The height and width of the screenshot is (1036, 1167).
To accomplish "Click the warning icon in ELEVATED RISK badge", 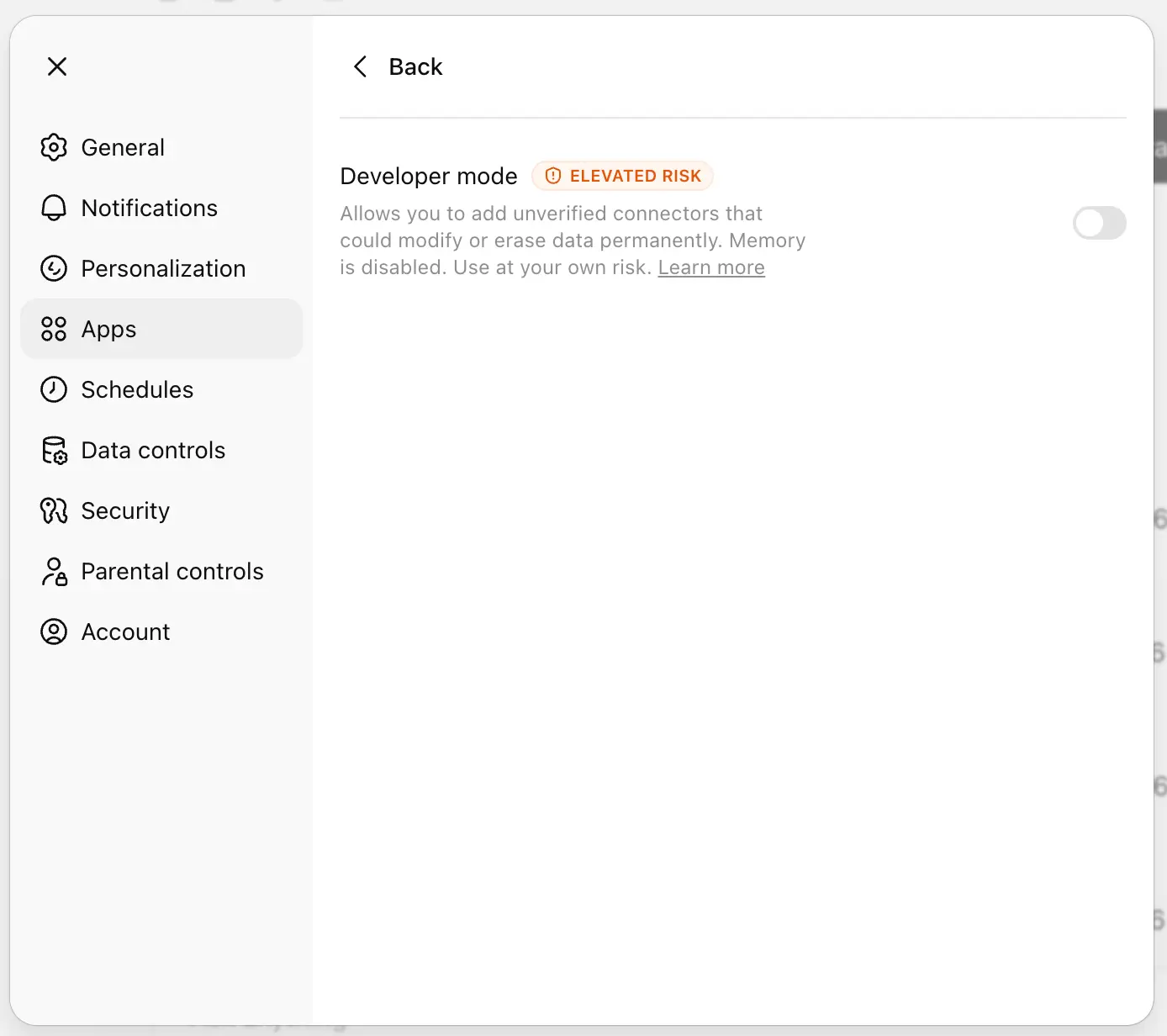I will (553, 176).
